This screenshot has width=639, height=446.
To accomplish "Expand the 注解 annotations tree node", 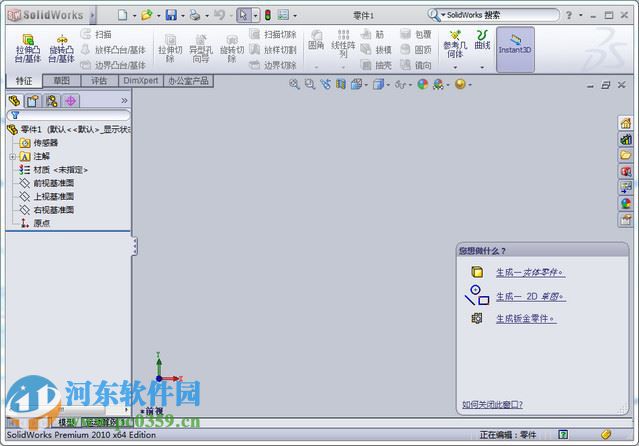I will tap(12, 157).
